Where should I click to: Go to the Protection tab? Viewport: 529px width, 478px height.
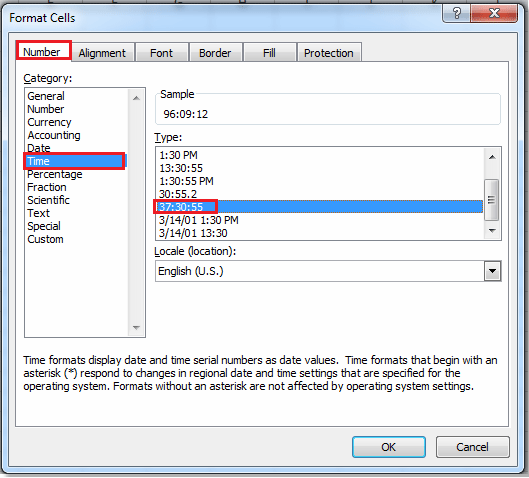coord(329,53)
